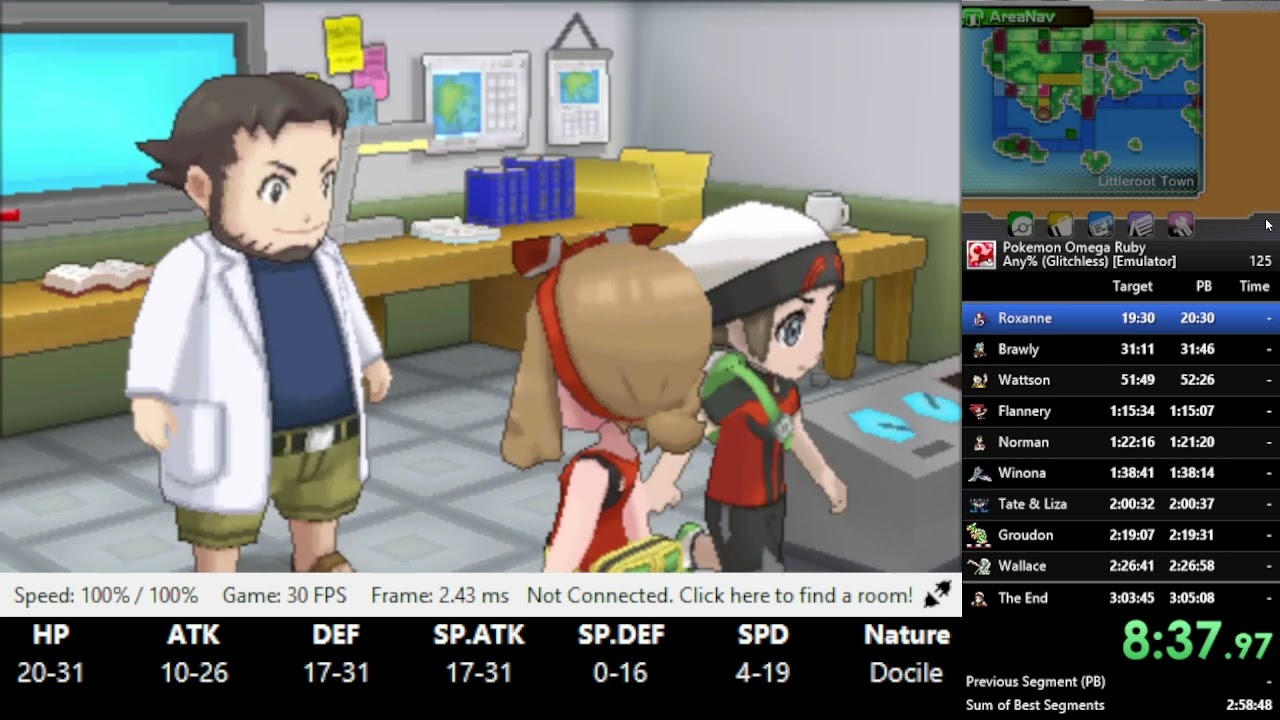
Task: Click the 'Littleroot Town' map label
Action: tap(1146, 181)
